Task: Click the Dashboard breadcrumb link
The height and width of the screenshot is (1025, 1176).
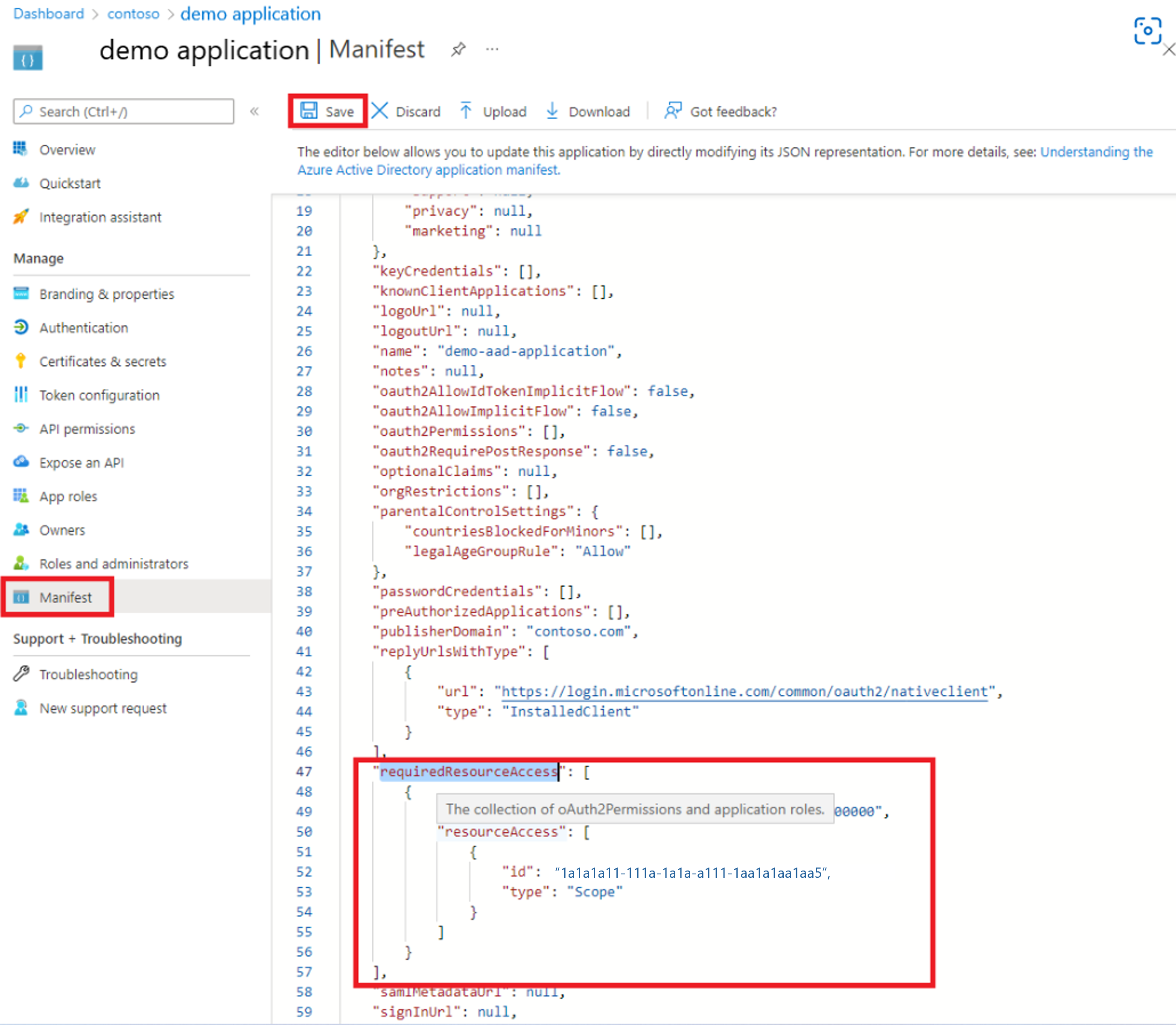Action: [x=48, y=13]
